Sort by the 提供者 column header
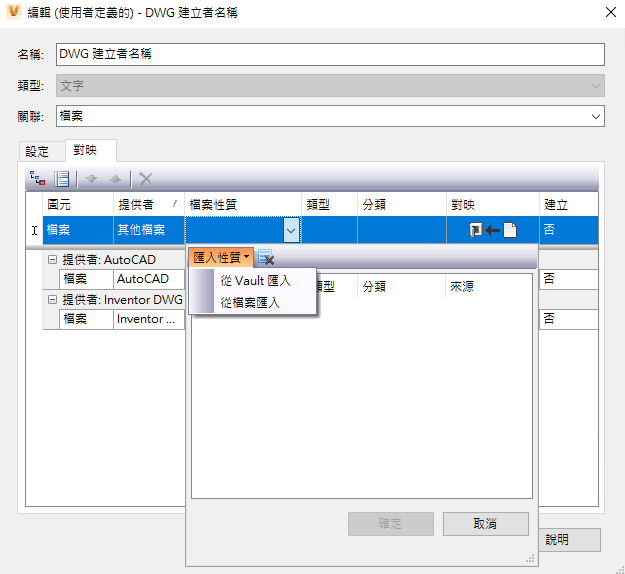The height and width of the screenshot is (574, 625). (149, 204)
